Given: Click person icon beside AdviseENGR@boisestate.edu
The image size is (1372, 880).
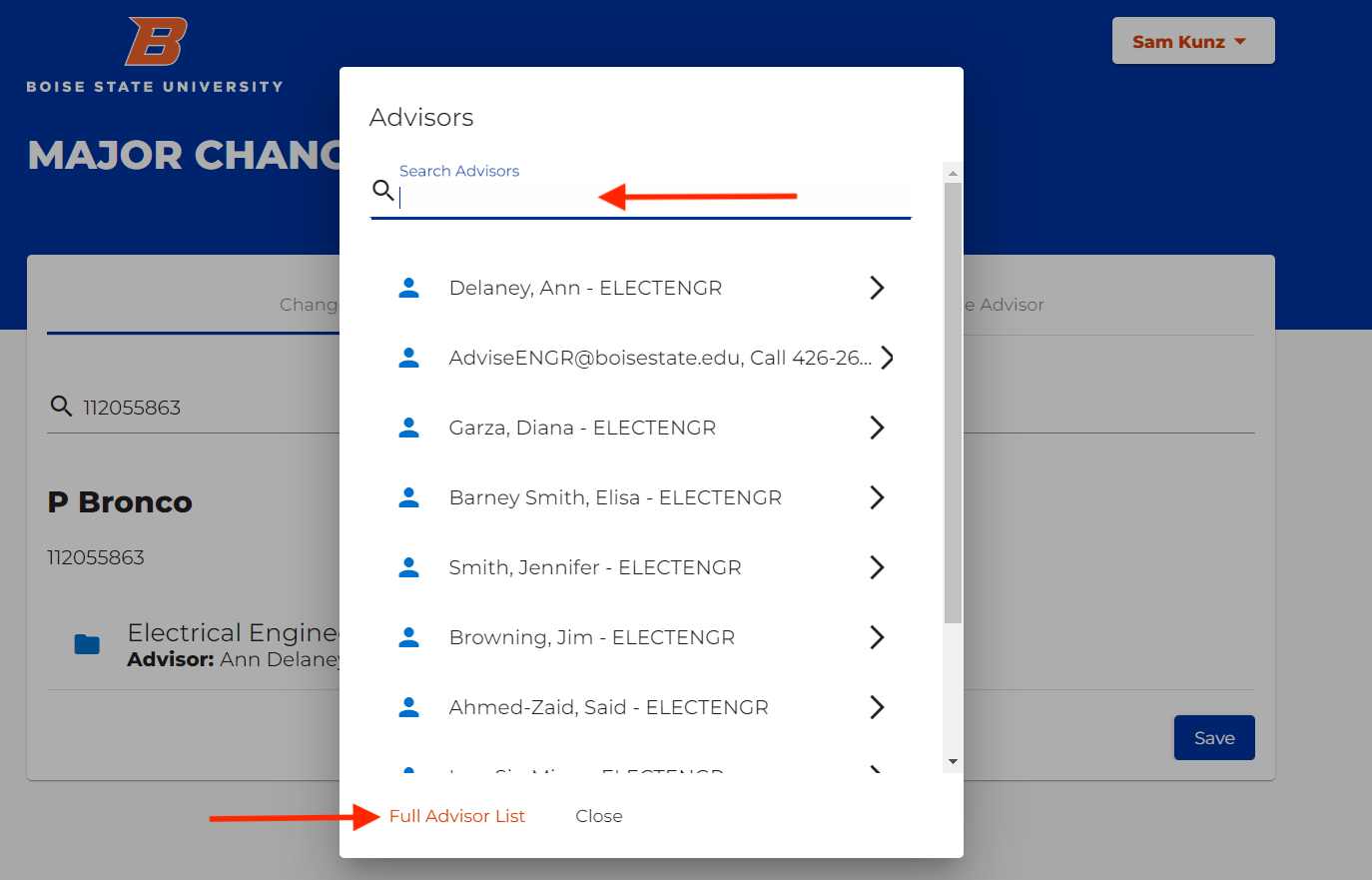Looking at the screenshot, I should click(409, 358).
